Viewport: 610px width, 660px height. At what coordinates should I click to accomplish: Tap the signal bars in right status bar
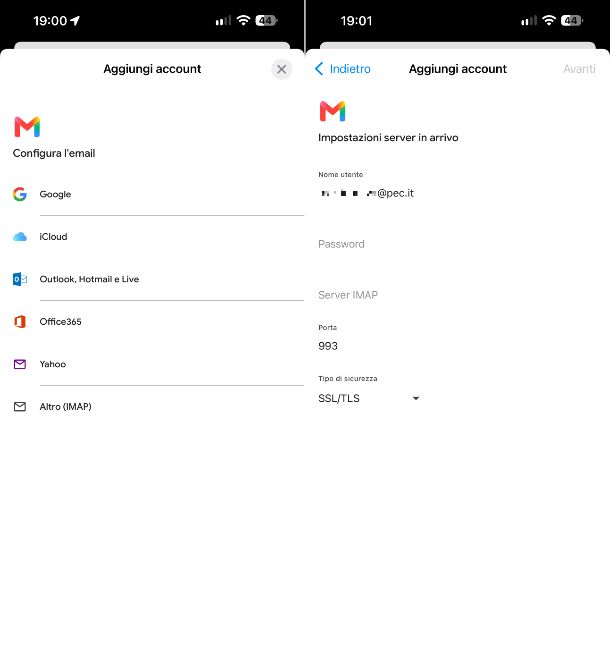click(x=529, y=20)
